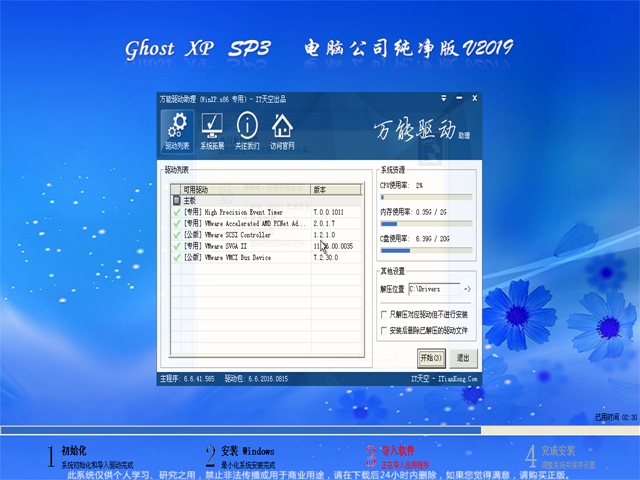Select version cell 2.0.1.7
This screenshot has height=480, width=640.
(324, 224)
